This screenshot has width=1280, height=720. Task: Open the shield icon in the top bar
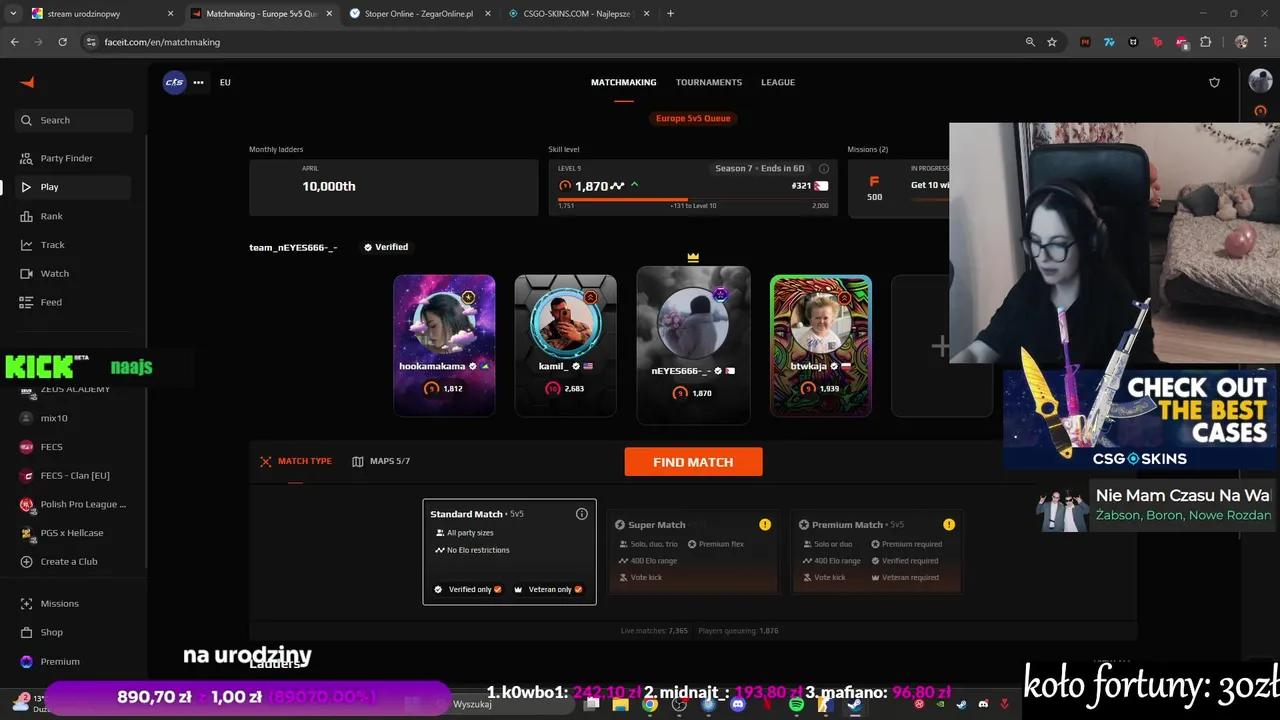1214,83
